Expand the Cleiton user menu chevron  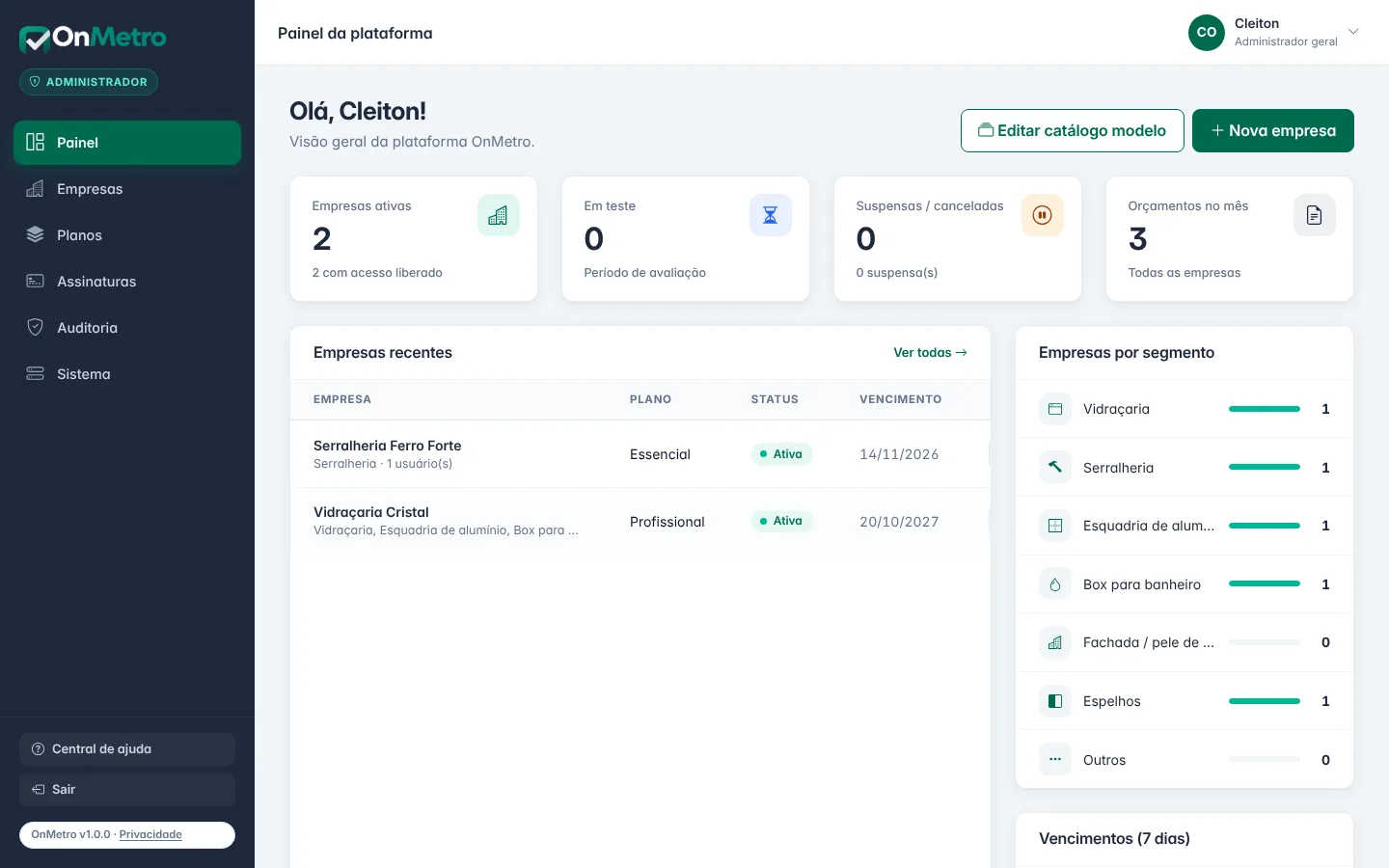click(x=1353, y=32)
